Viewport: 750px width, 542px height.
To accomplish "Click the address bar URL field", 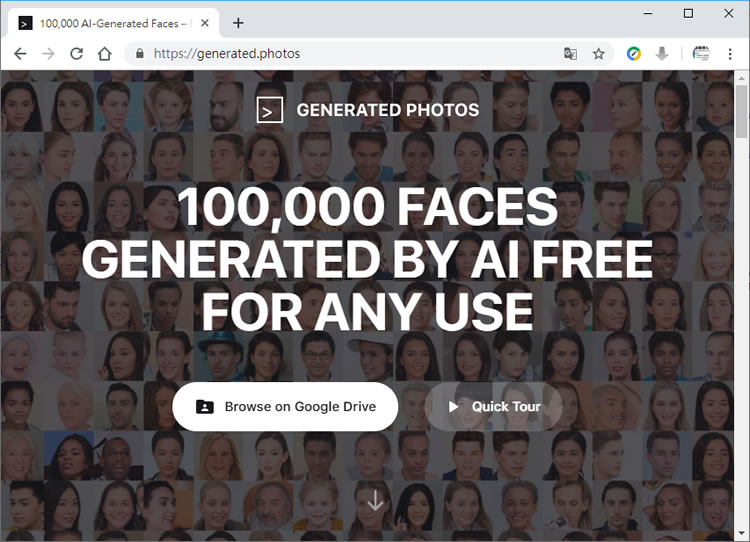I will 350,54.
